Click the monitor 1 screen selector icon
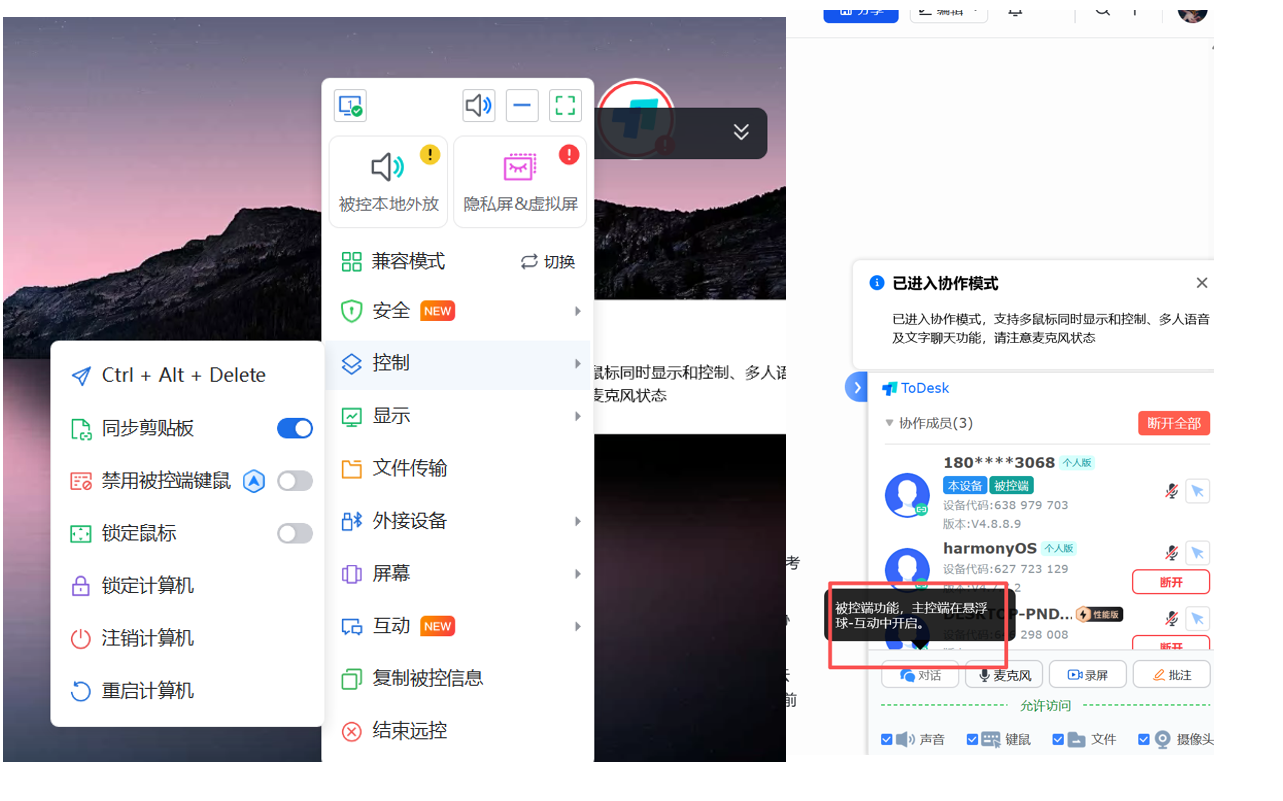1283x801 pixels. [x=350, y=105]
